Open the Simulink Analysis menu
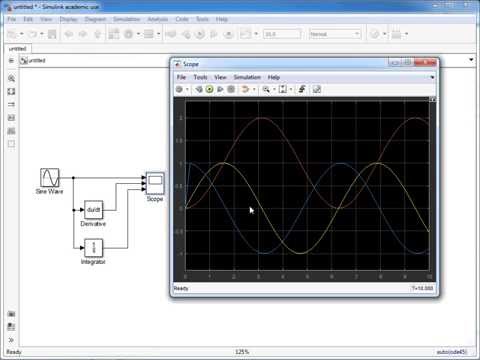 point(158,19)
